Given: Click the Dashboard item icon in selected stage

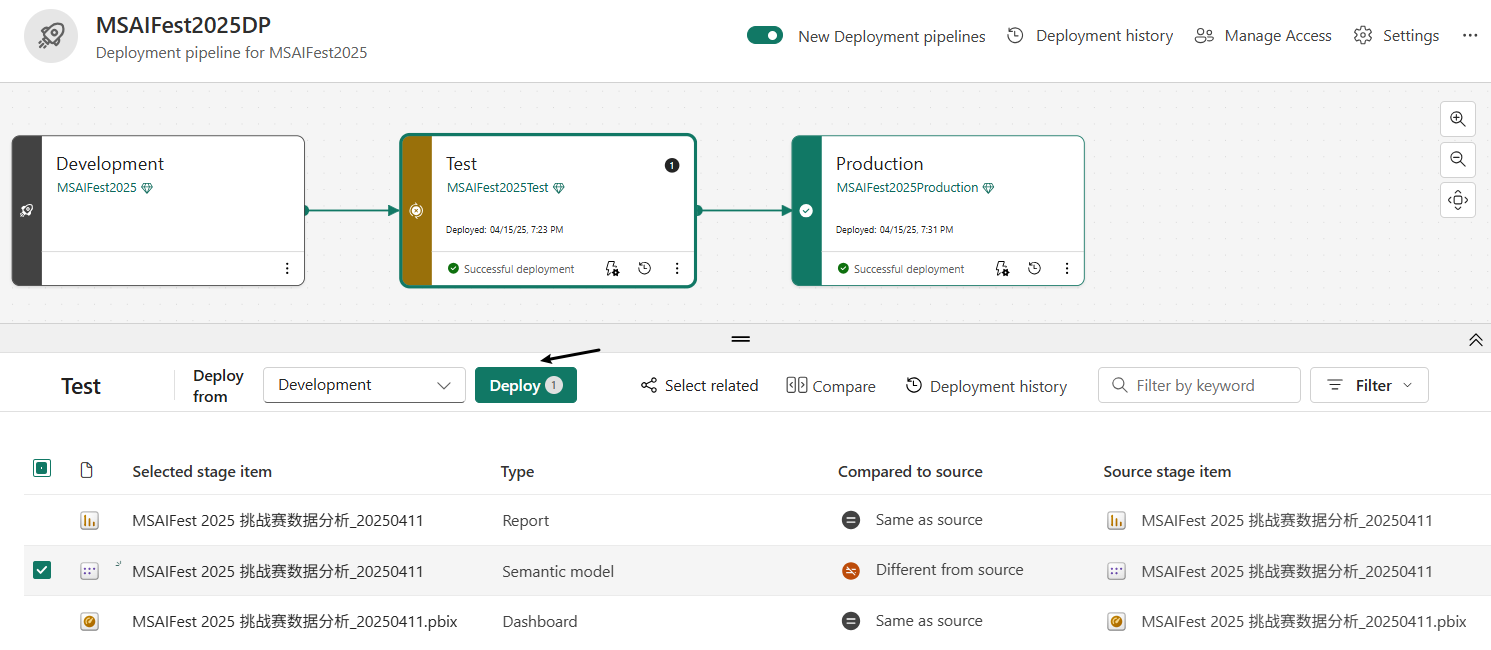Looking at the screenshot, I should click(x=89, y=621).
